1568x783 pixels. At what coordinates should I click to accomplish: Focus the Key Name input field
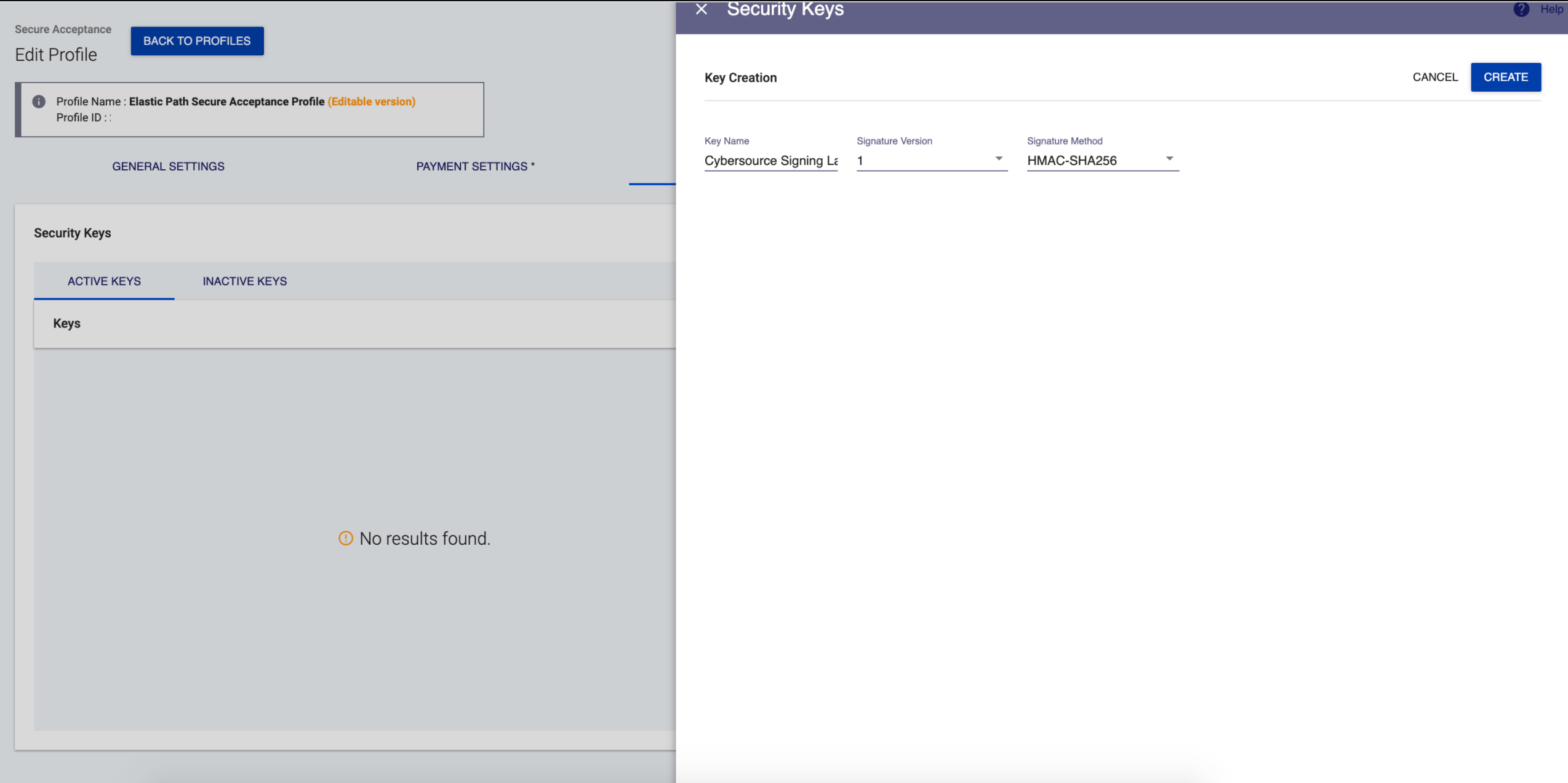pyautogui.click(x=770, y=161)
